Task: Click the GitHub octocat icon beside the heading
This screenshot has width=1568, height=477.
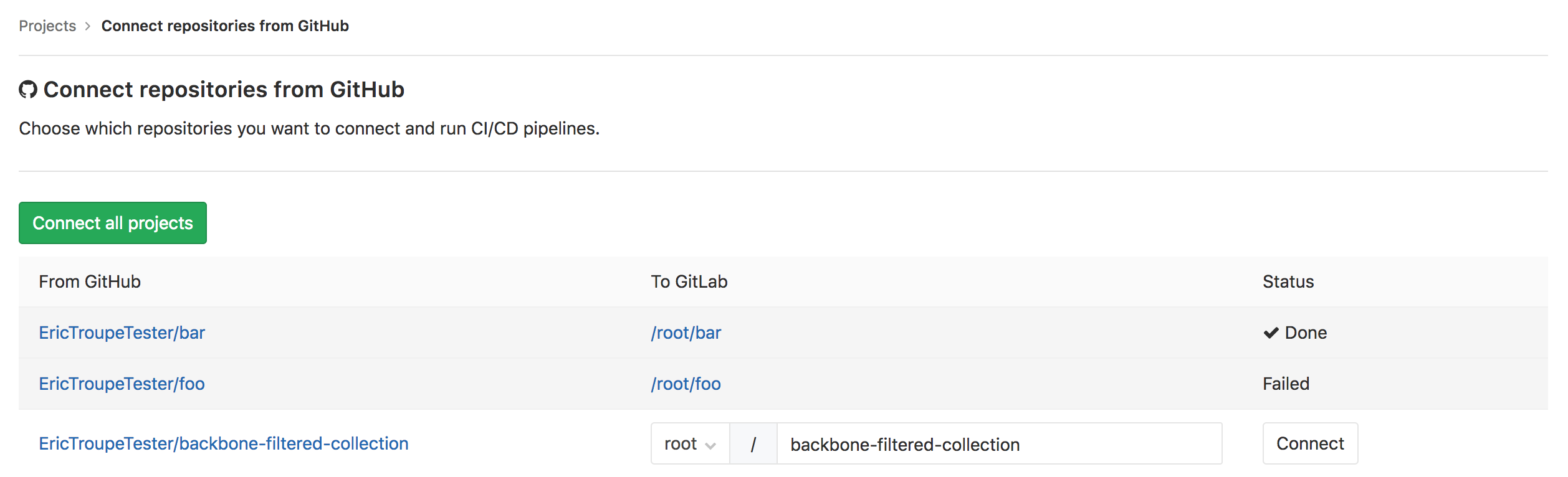Action: [x=28, y=90]
